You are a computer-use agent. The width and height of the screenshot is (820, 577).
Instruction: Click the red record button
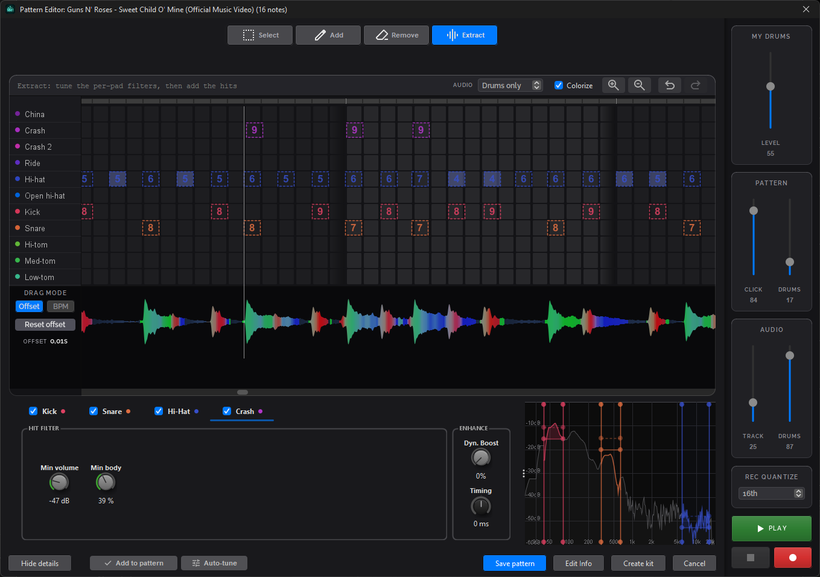[x=793, y=558]
